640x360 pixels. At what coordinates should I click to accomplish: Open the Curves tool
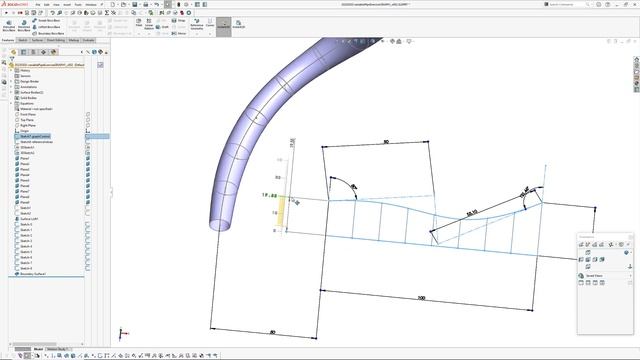pyautogui.click(x=210, y=23)
